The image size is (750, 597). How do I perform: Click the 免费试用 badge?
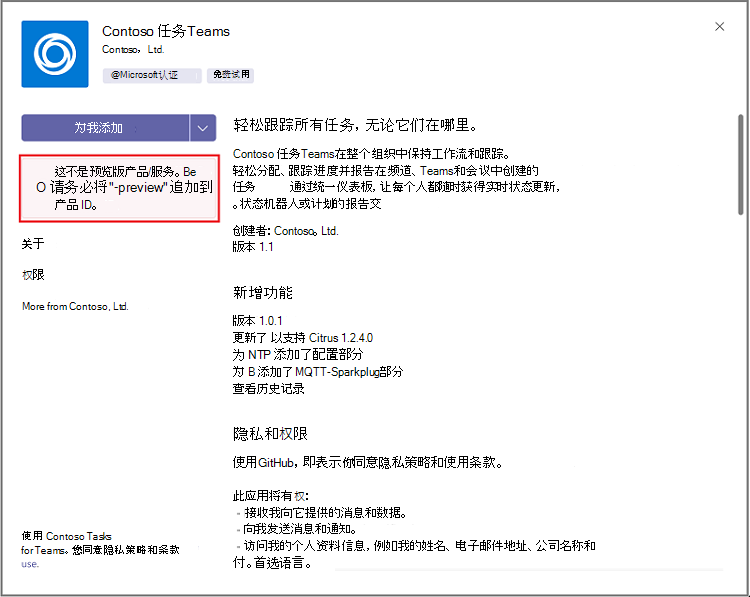[x=231, y=75]
